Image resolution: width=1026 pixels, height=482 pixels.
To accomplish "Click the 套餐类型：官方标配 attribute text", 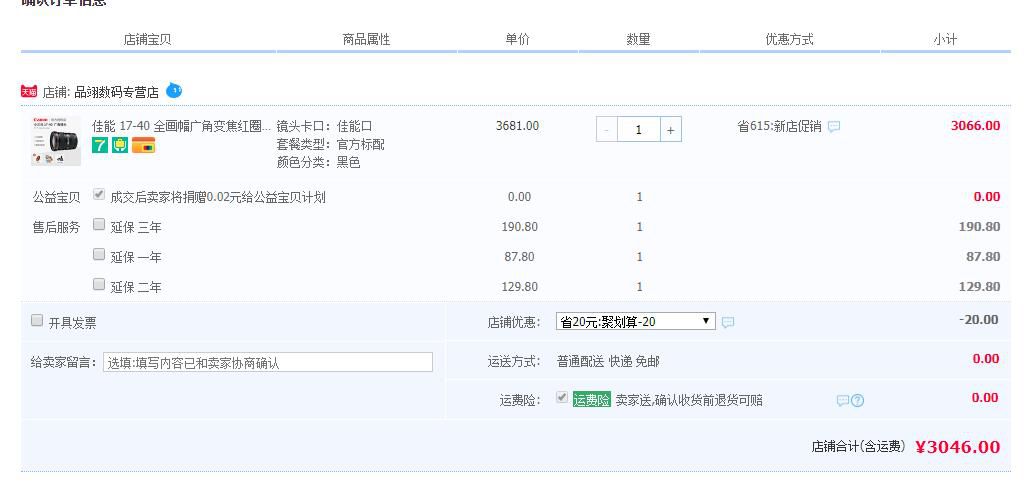I will click(330, 145).
